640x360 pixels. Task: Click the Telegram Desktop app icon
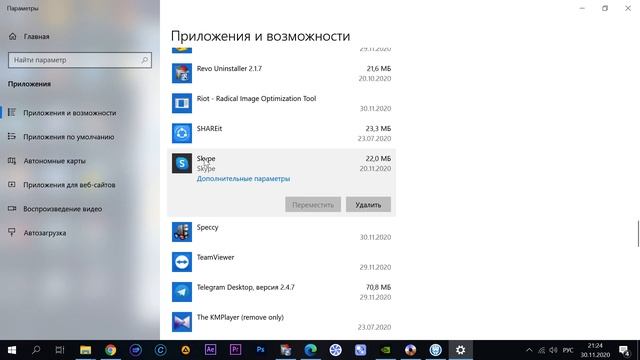[x=182, y=292]
